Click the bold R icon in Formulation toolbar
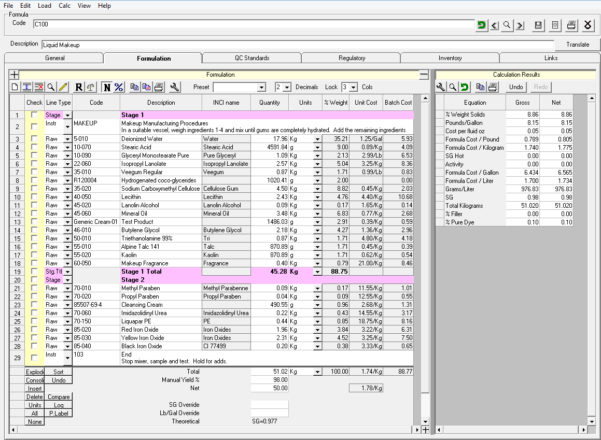601x440 pixels. coord(80,87)
